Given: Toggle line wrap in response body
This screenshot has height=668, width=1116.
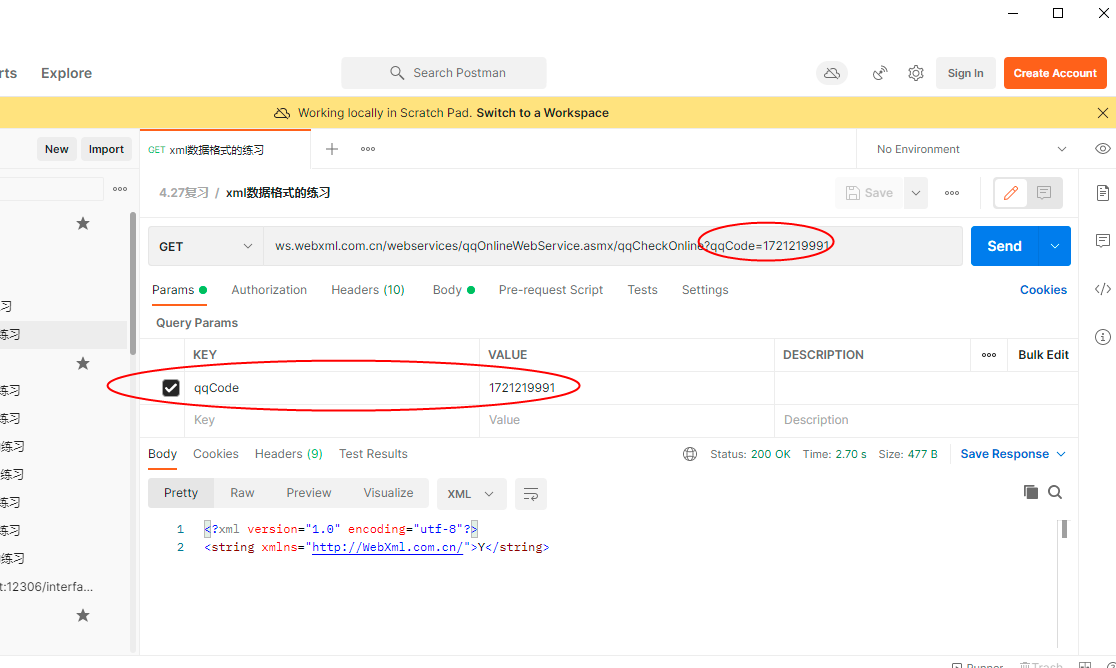Looking at the screenshot, I should [x=530, y=494].
